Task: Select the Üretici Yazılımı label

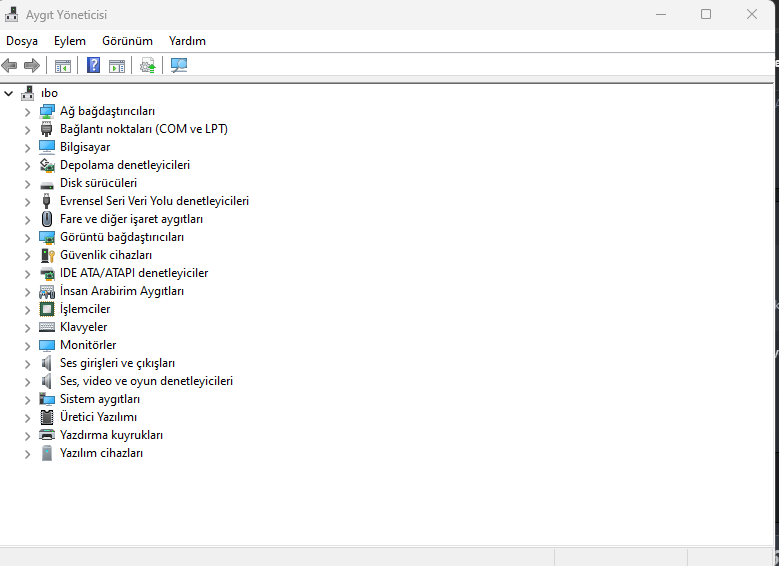Action: tap(98, 417)
